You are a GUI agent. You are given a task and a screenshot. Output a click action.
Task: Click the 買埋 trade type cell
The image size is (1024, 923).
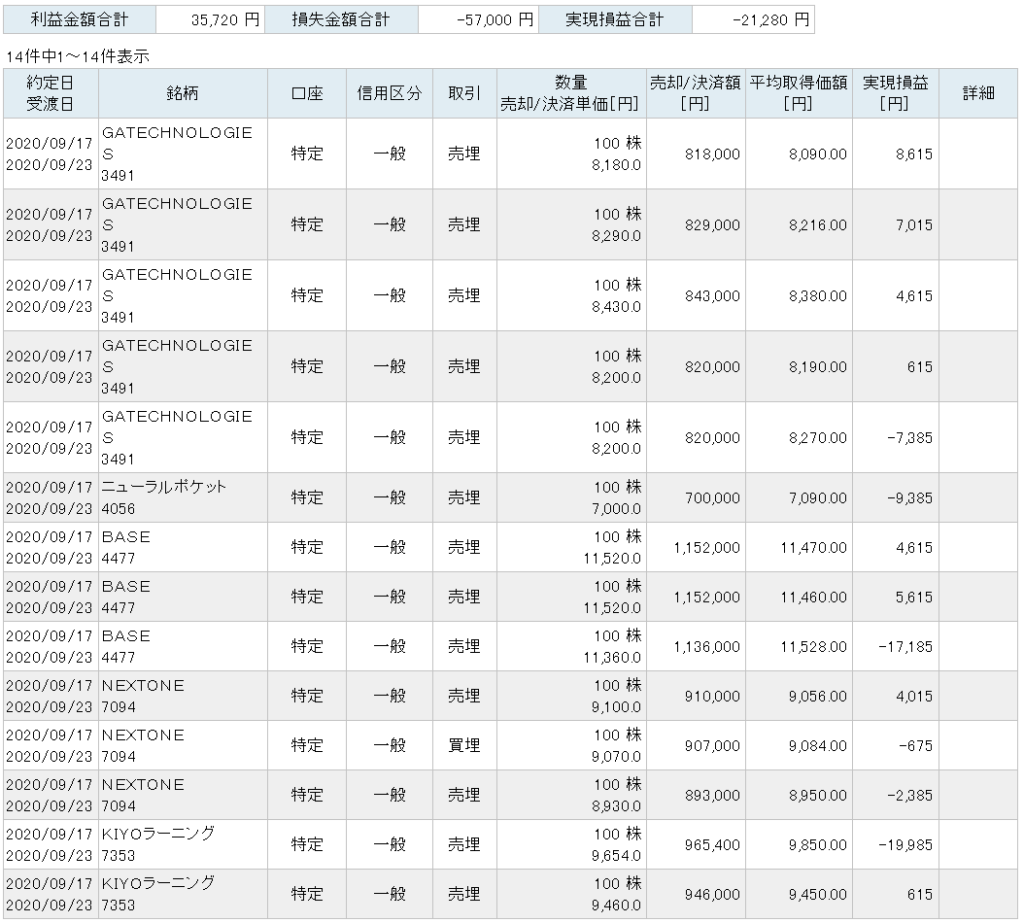(x=464, y=745)
